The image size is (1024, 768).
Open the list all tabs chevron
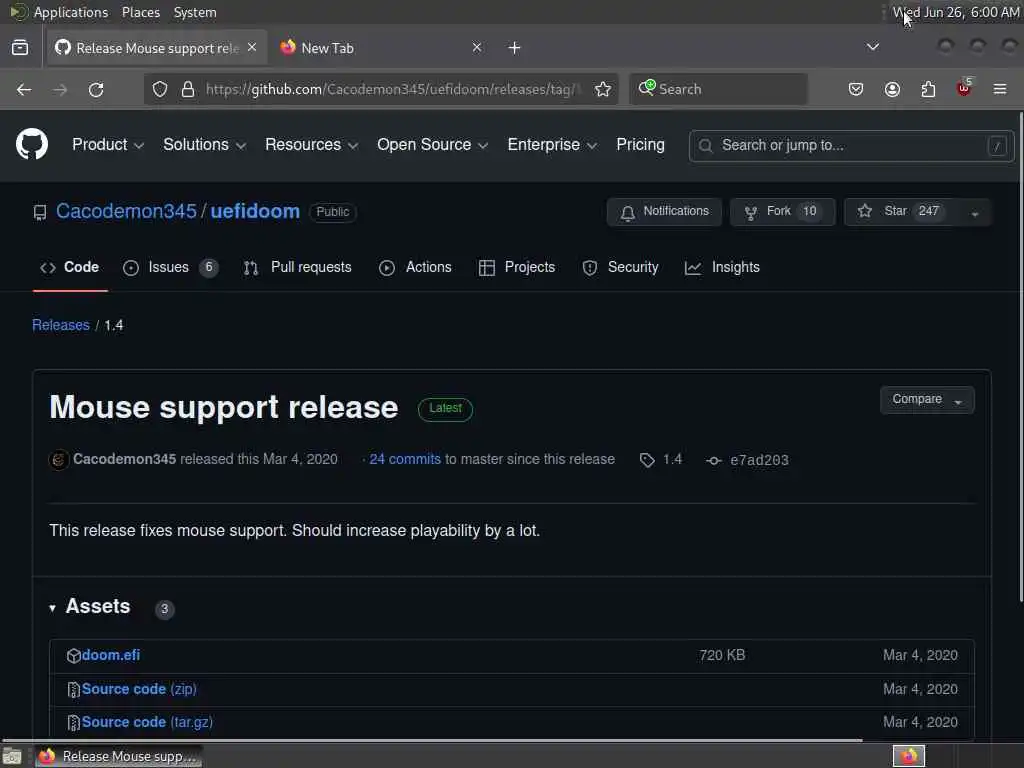pyautogui.click(x=872, y=47)
